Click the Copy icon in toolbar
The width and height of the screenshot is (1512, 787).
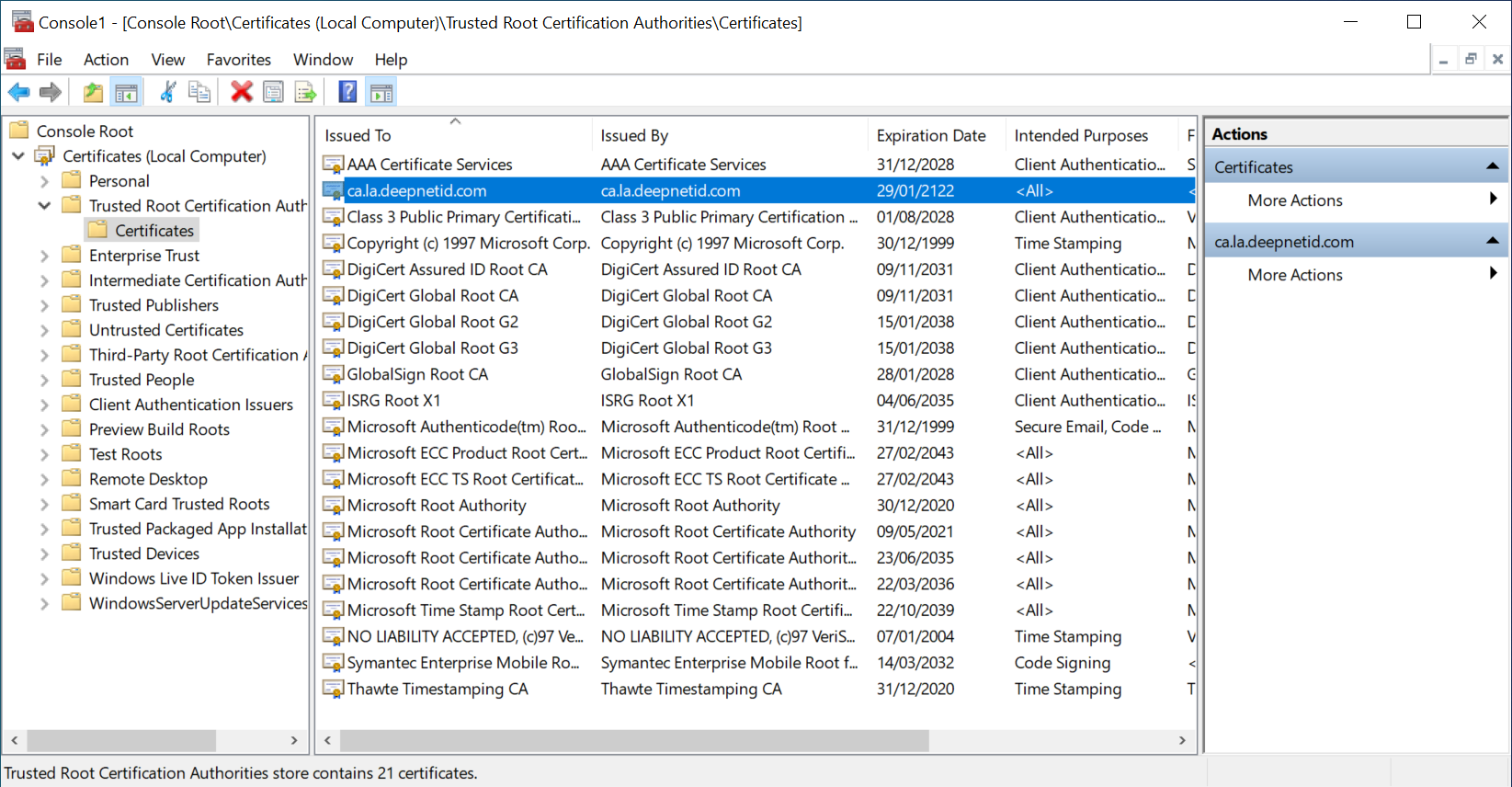click(199, 92)
